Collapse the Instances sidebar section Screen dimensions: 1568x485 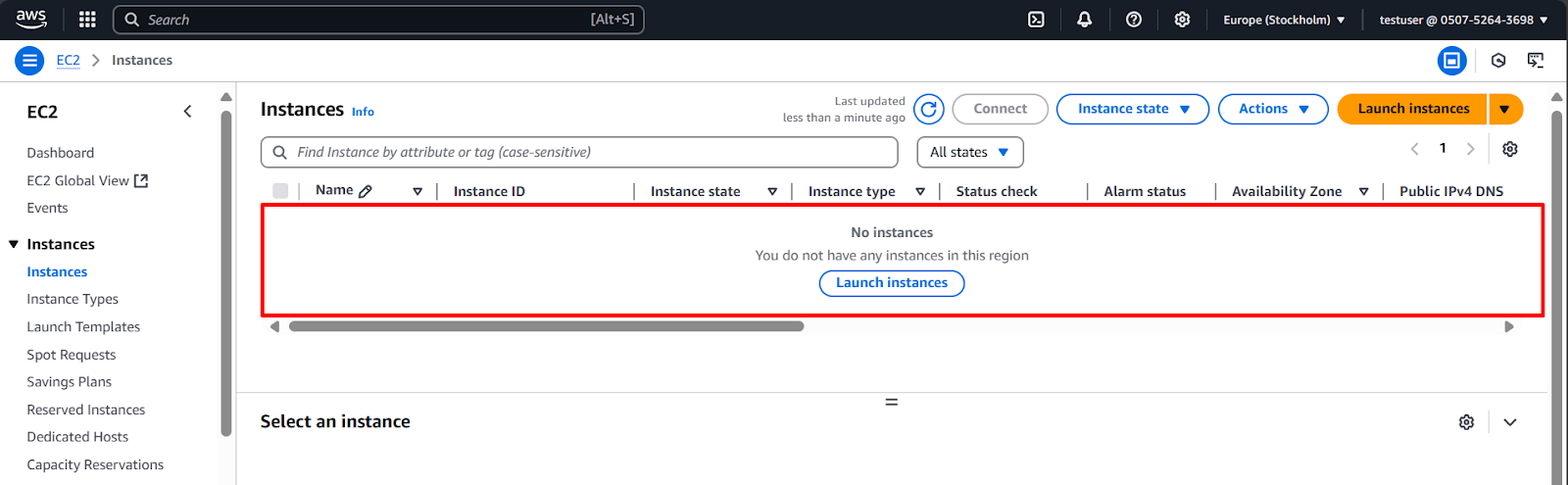click(14, 244)
